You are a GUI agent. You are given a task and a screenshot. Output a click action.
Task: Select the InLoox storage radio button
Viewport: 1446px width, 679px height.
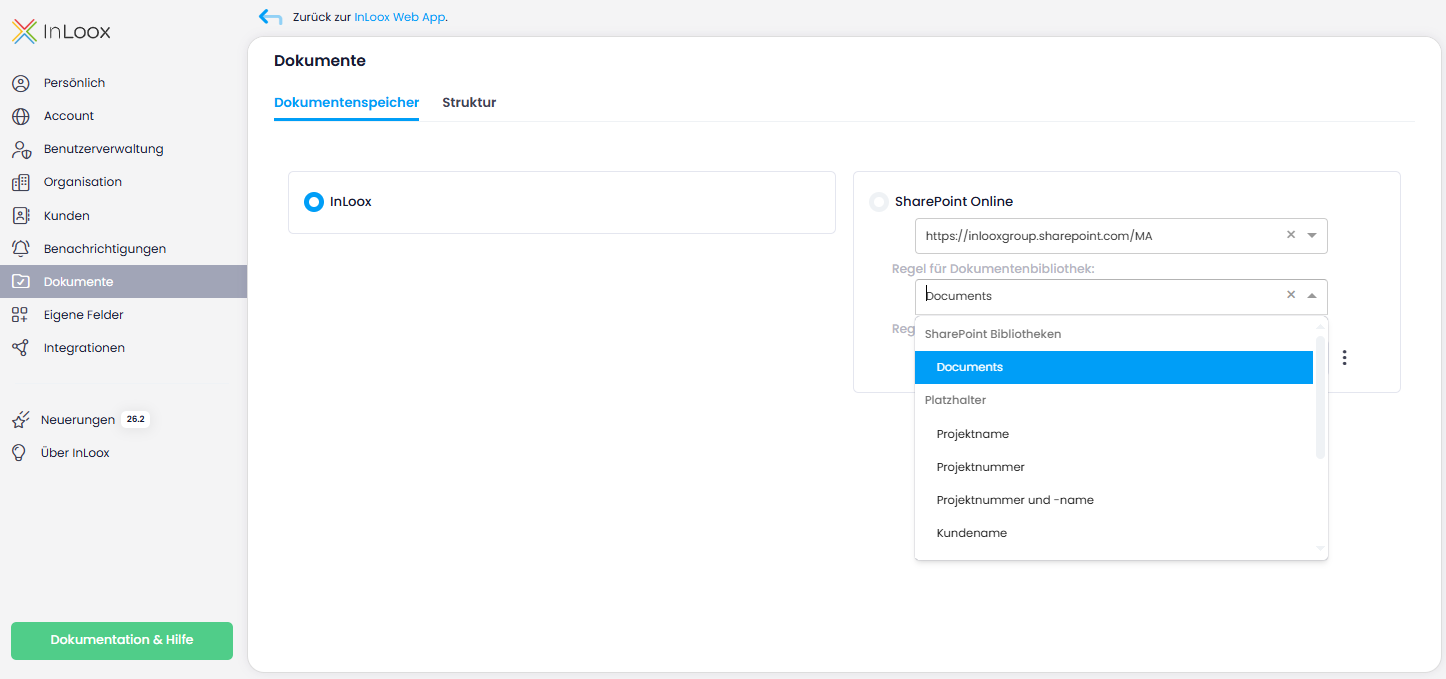(314, 202)
